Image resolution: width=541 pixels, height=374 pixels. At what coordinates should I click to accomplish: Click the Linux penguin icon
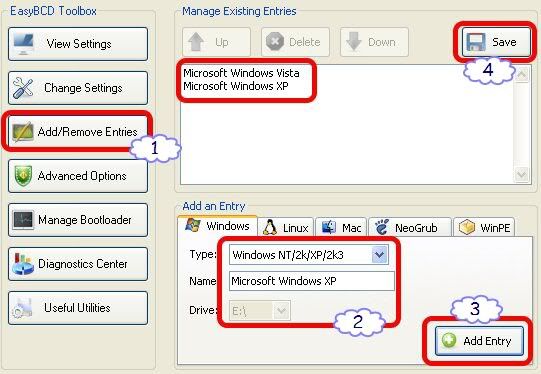pyautogui.click(x=269, y=227)
